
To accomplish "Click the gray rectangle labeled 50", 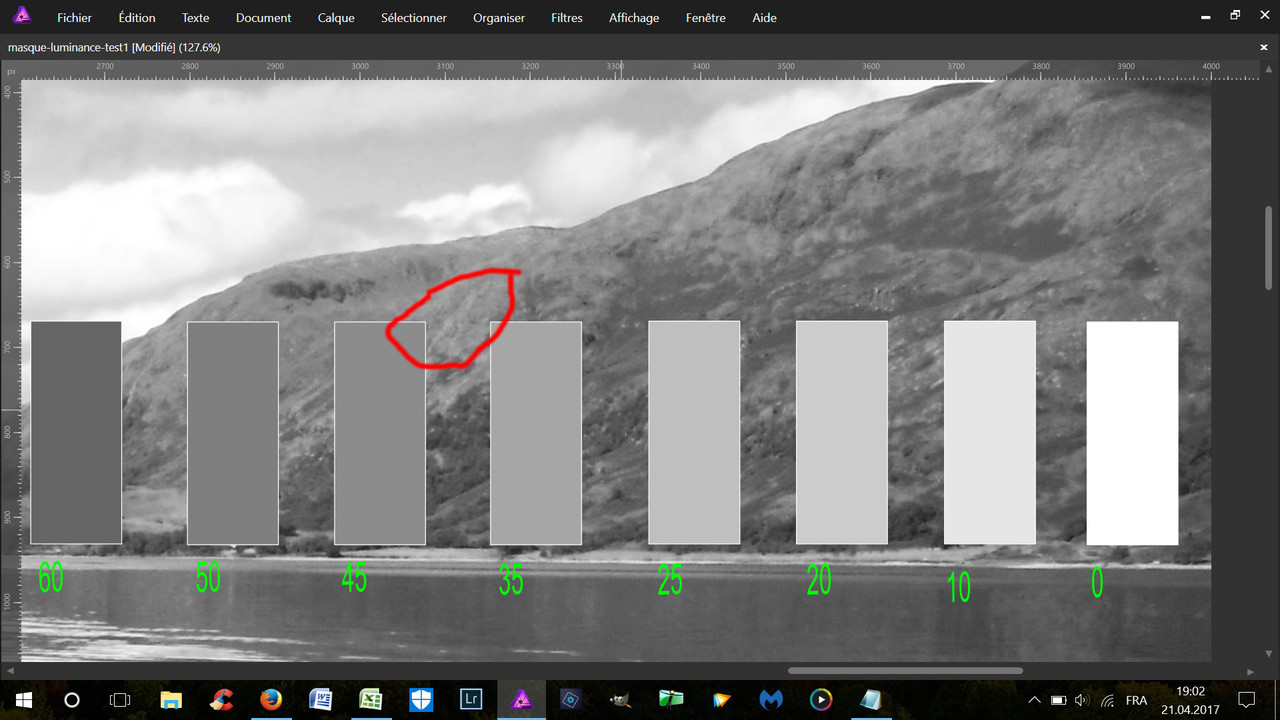I will point(233,433).
